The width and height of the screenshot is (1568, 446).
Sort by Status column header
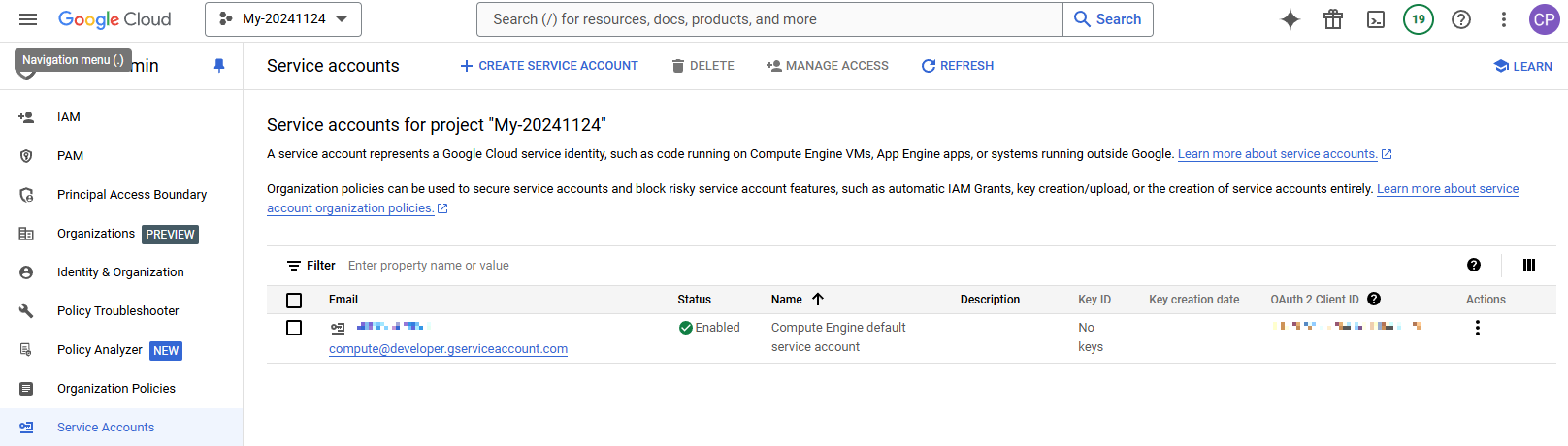pos(694,300)
